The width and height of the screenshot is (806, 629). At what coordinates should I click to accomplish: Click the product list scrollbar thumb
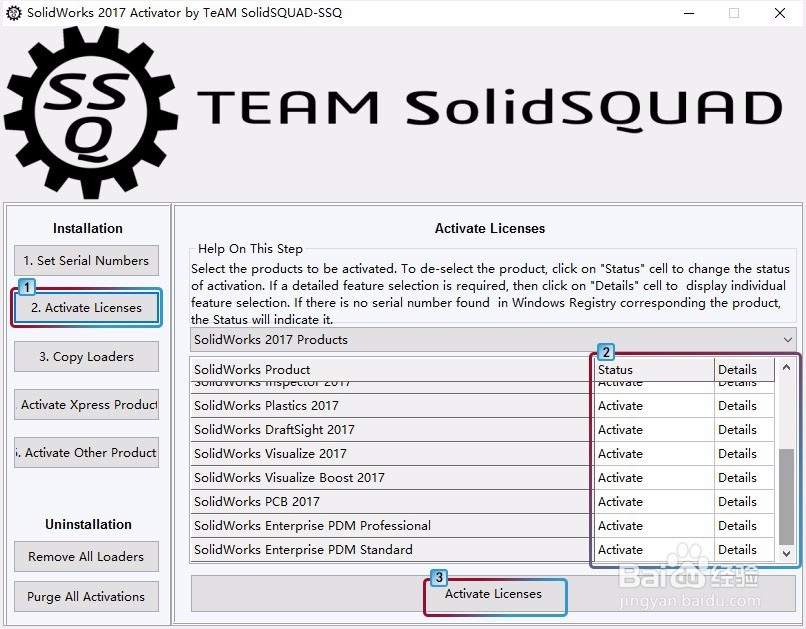(786, 496)
